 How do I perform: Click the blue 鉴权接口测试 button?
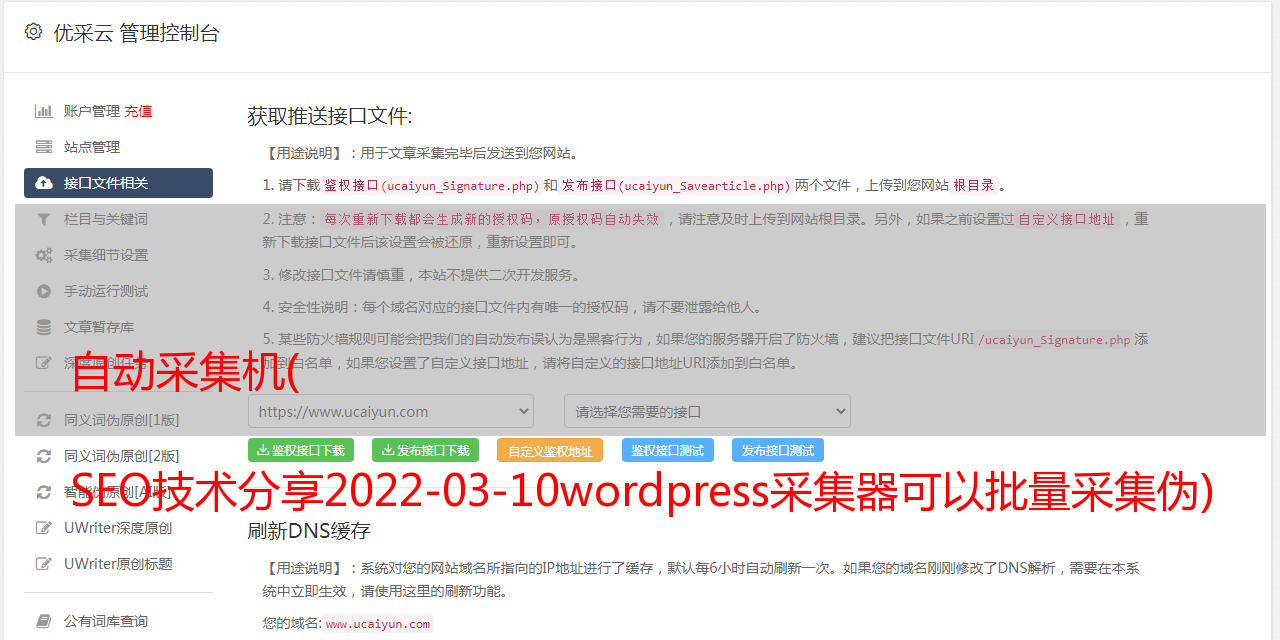(x=668, y=450)
